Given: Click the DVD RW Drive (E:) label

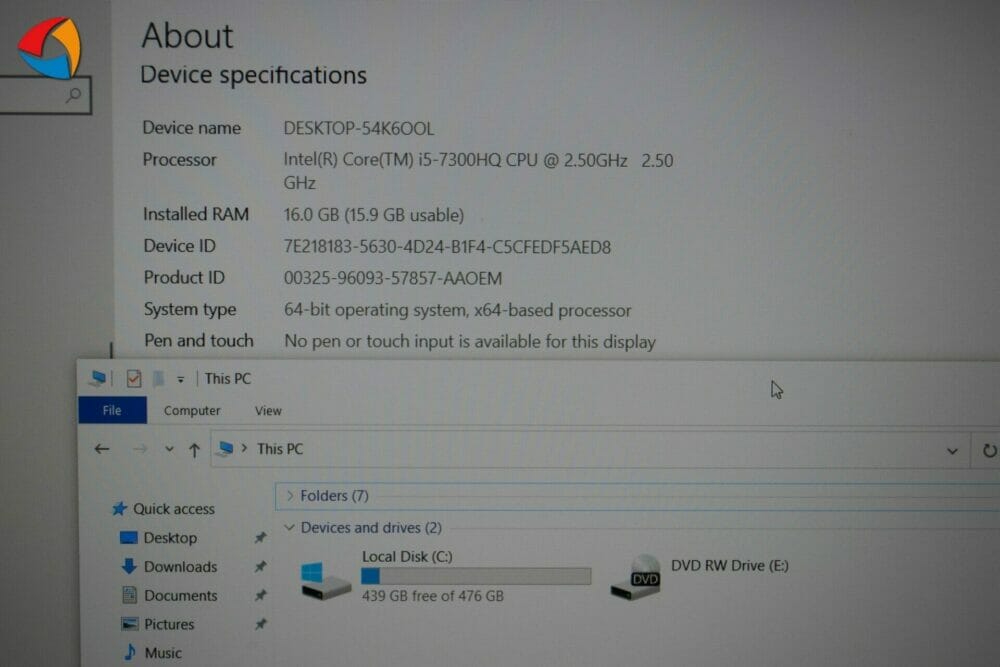Looking at the screenshot, I should (730, 566).
